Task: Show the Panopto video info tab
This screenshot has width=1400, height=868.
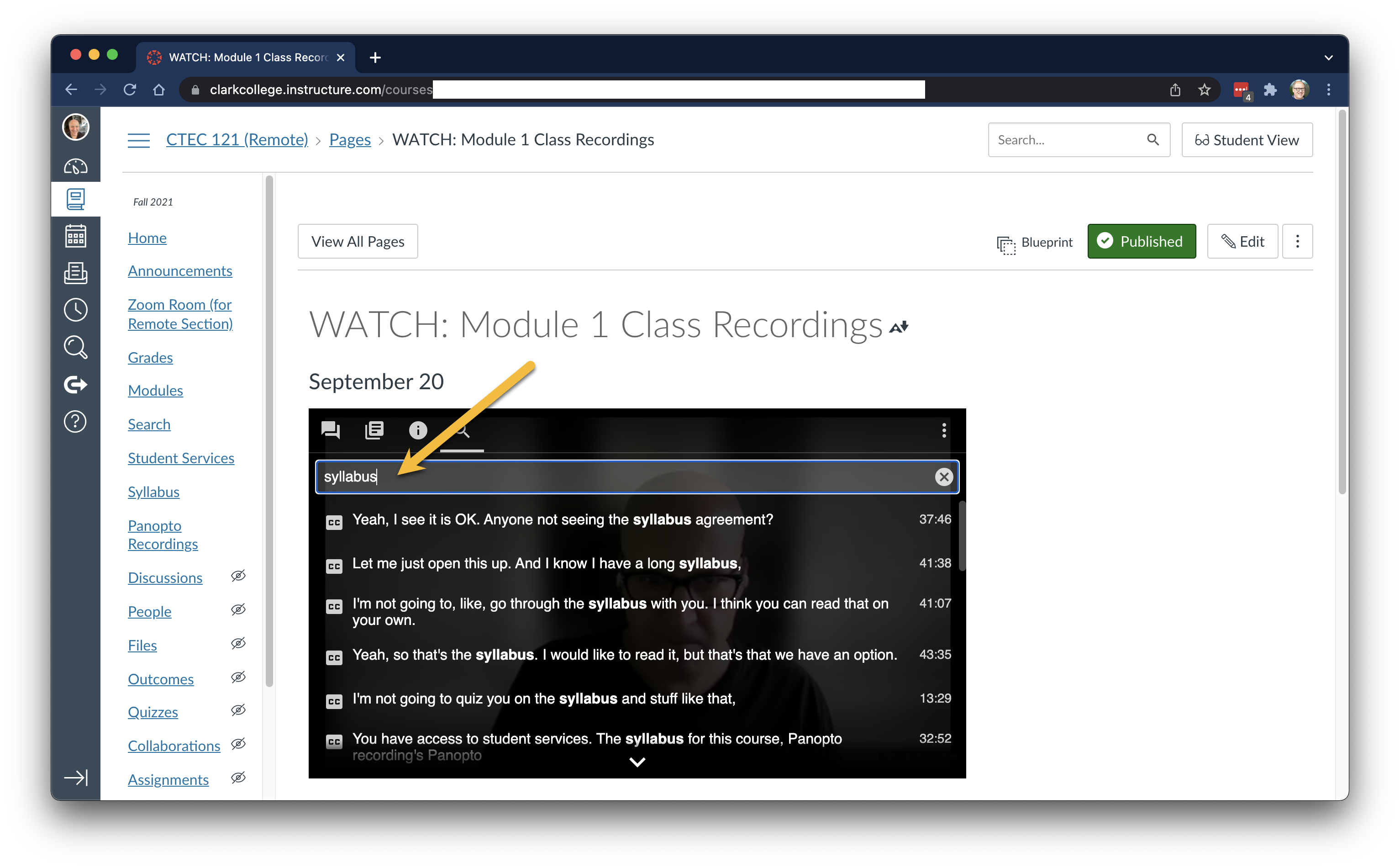Action: click(418, 430)
